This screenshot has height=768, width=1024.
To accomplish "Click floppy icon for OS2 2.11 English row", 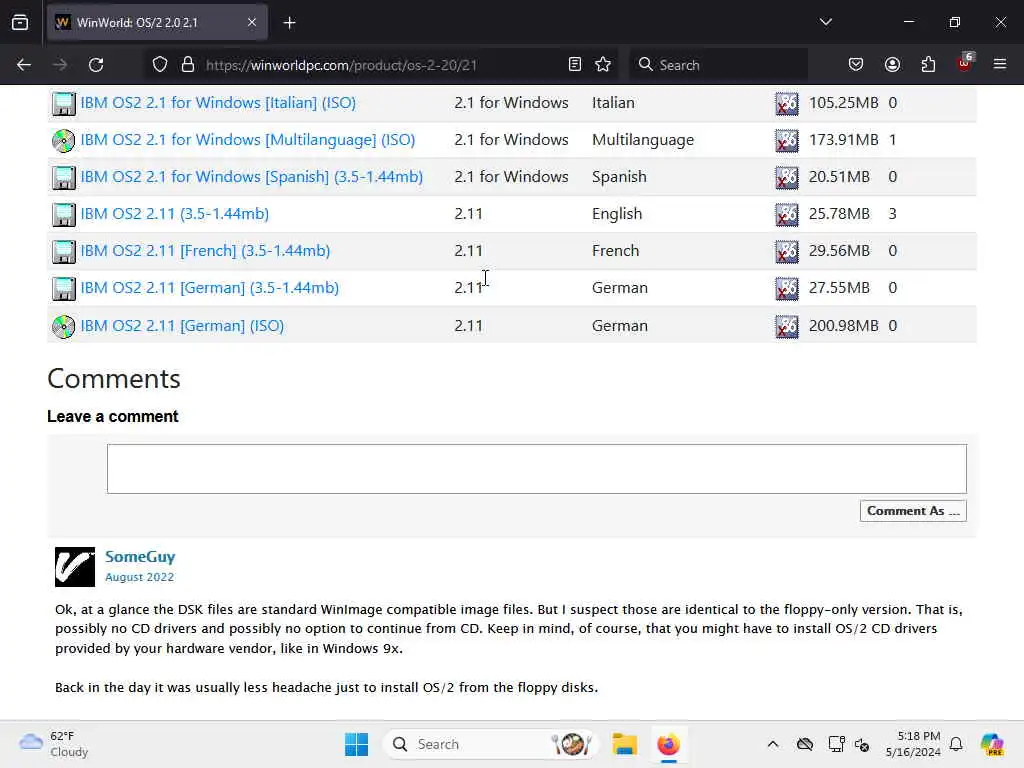I will coord(63,215).
